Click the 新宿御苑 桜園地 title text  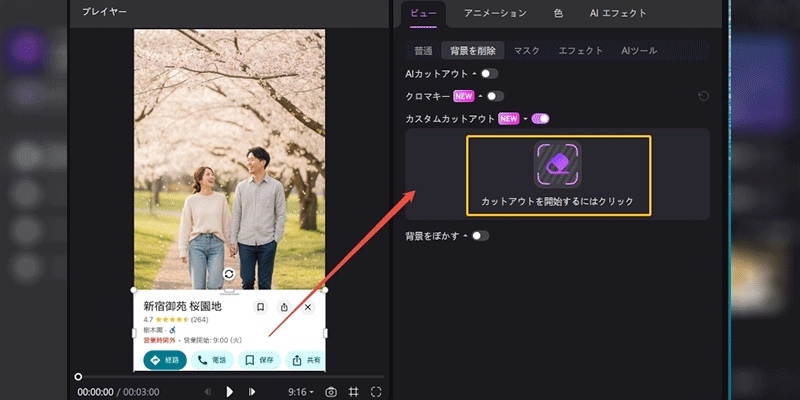point(182,306)
